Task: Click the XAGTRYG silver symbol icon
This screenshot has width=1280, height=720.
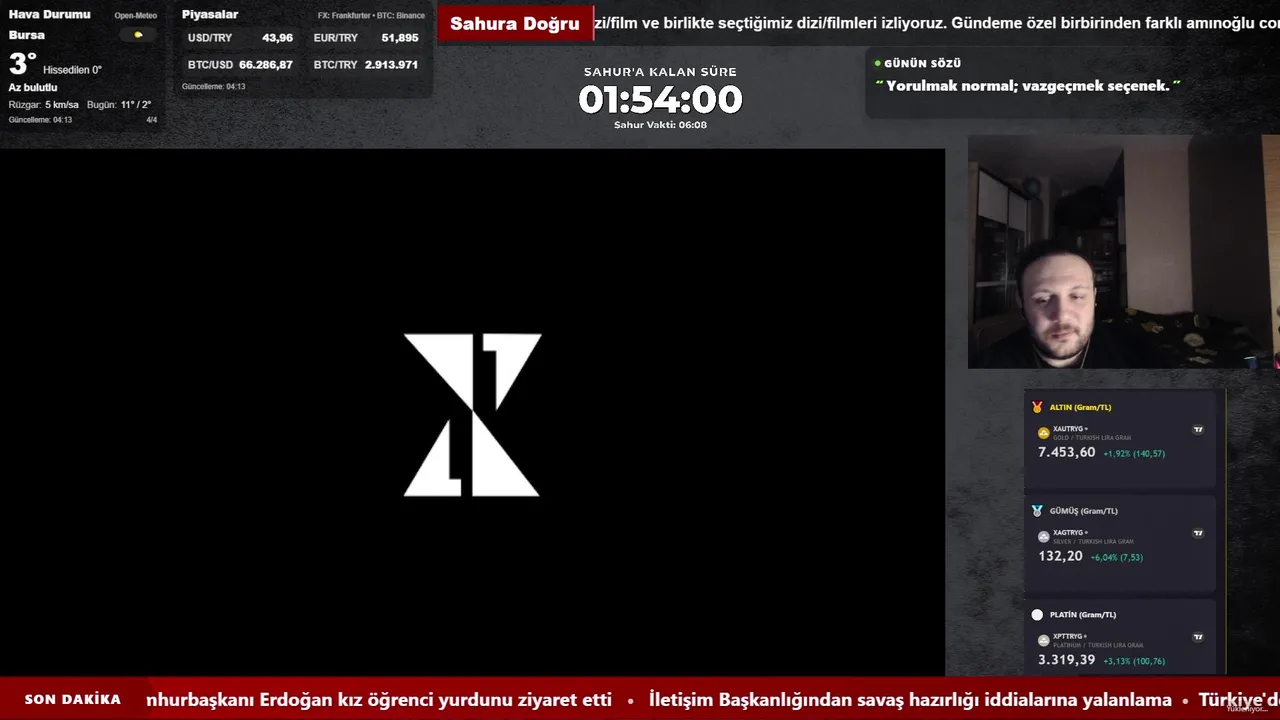Action: click(x=1044, y=537)
